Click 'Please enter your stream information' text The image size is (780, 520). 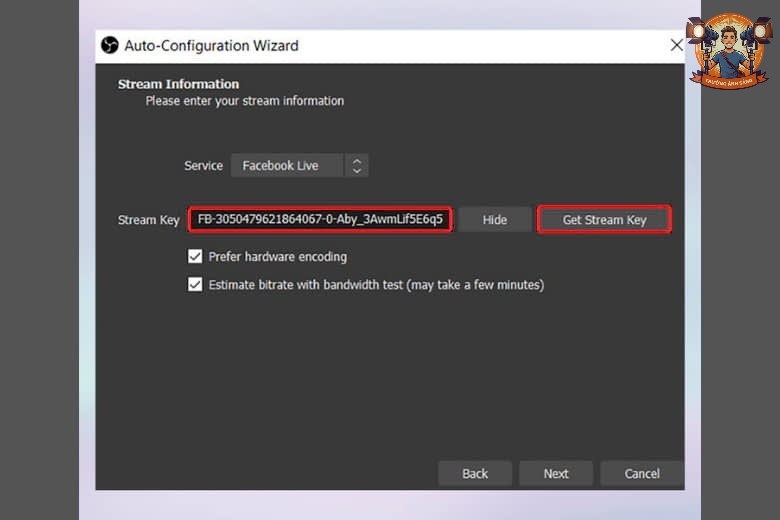tap(245, 101)
